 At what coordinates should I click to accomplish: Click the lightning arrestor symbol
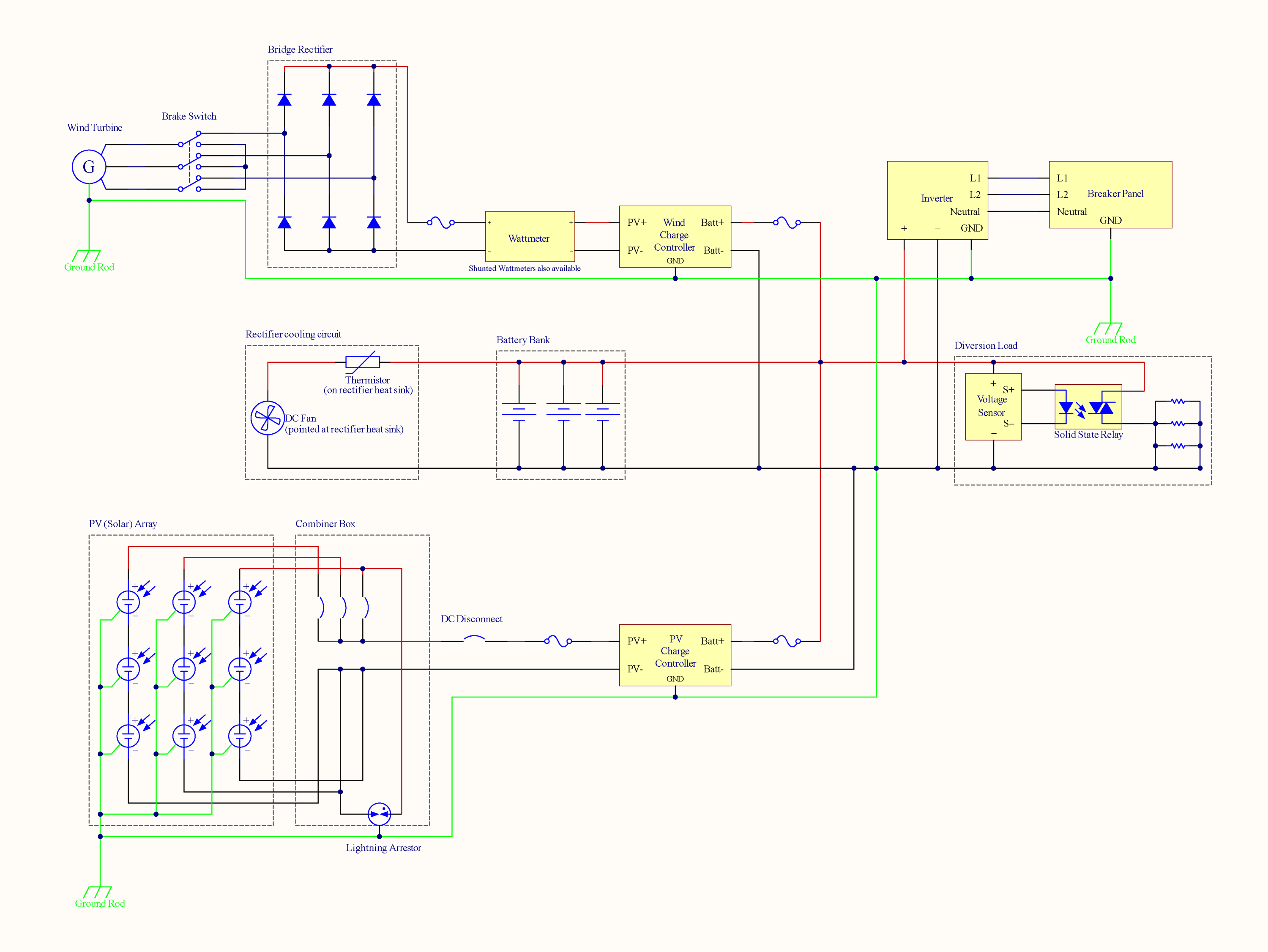point(379,814)
